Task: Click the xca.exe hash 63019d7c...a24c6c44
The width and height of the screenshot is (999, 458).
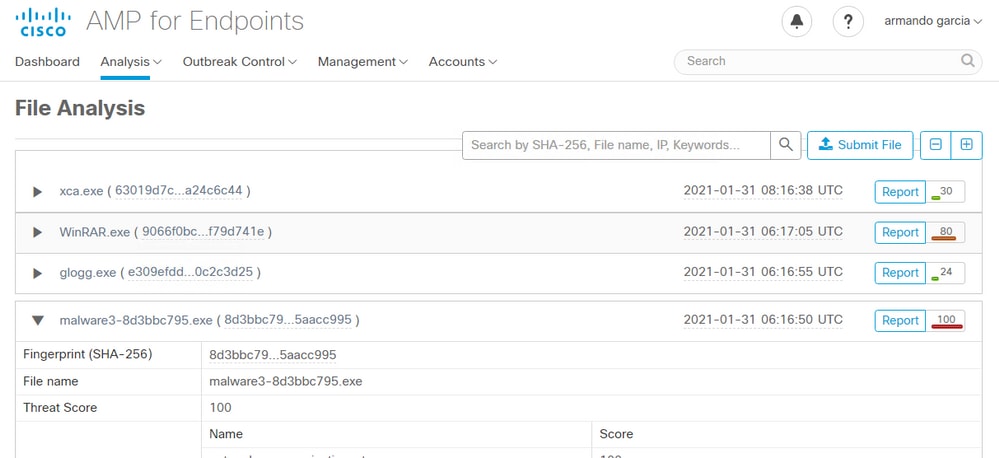Action: [x=178, y=191]
